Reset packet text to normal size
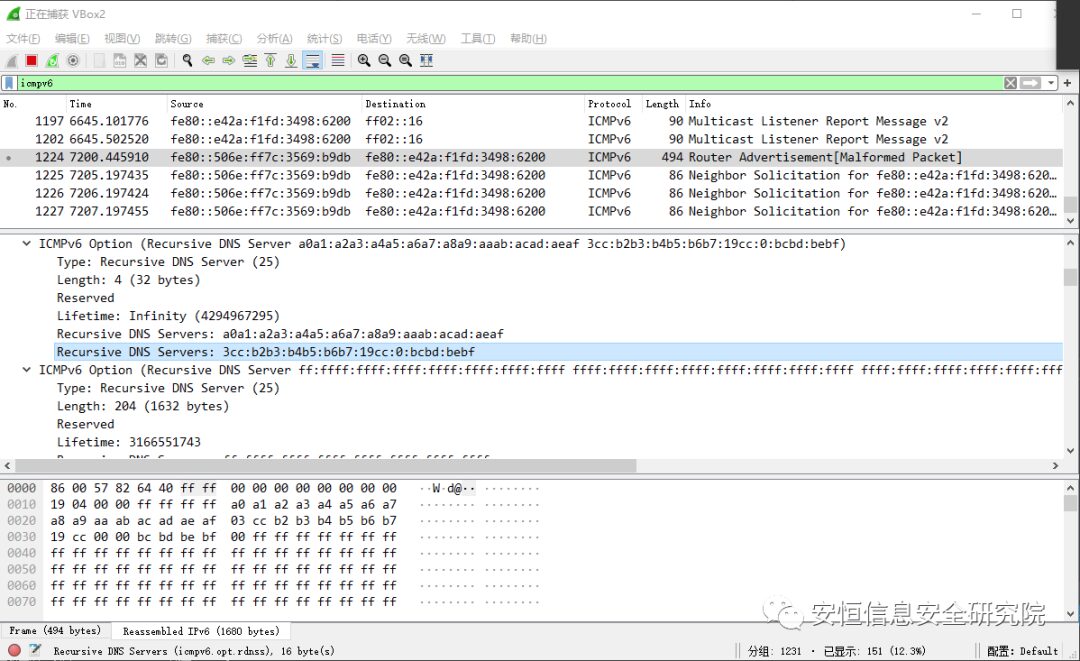Viewport: 1080px width, 661px height. pyautogui.click(x=406, y=61)
